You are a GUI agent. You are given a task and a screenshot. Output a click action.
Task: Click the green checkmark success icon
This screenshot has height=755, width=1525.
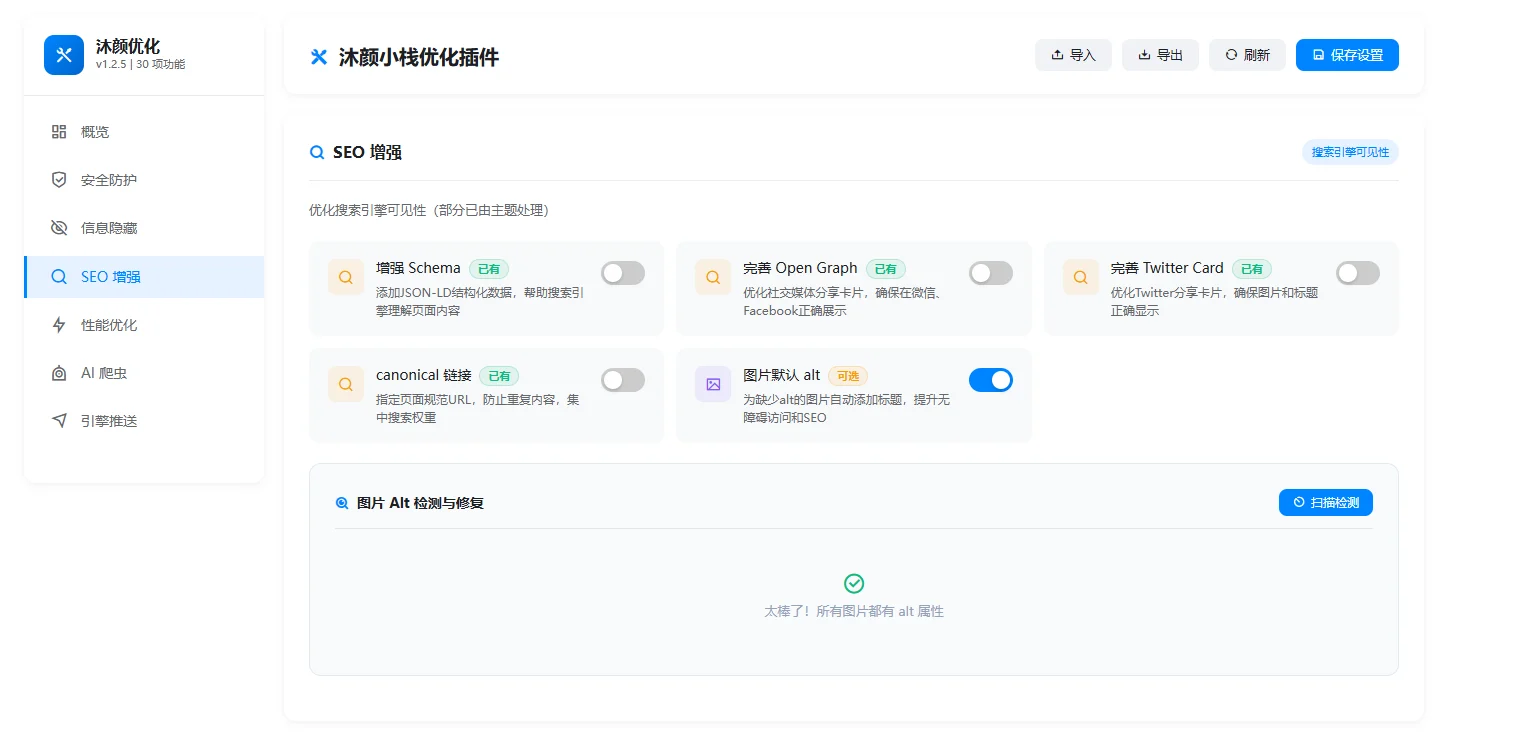[x=854, y=583]
